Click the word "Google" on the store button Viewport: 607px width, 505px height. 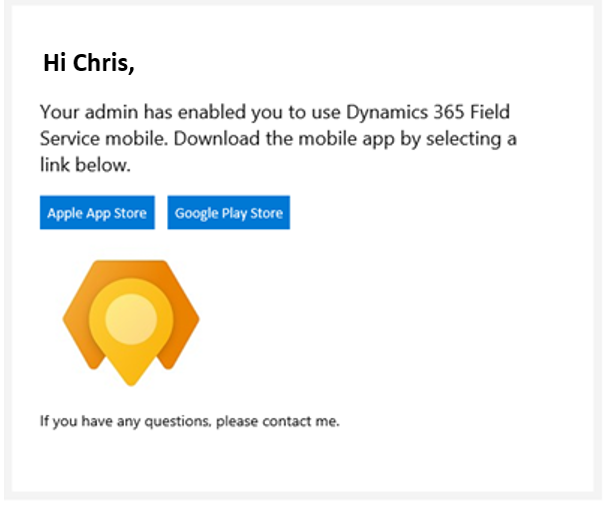click(x=196, y=213)
